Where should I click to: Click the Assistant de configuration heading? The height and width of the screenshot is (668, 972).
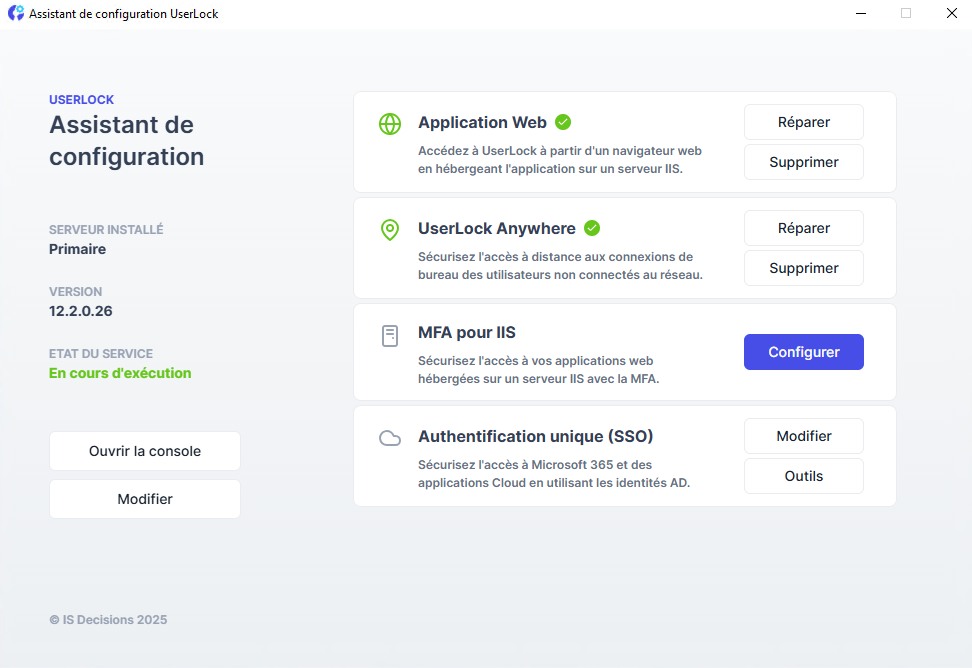126,141
